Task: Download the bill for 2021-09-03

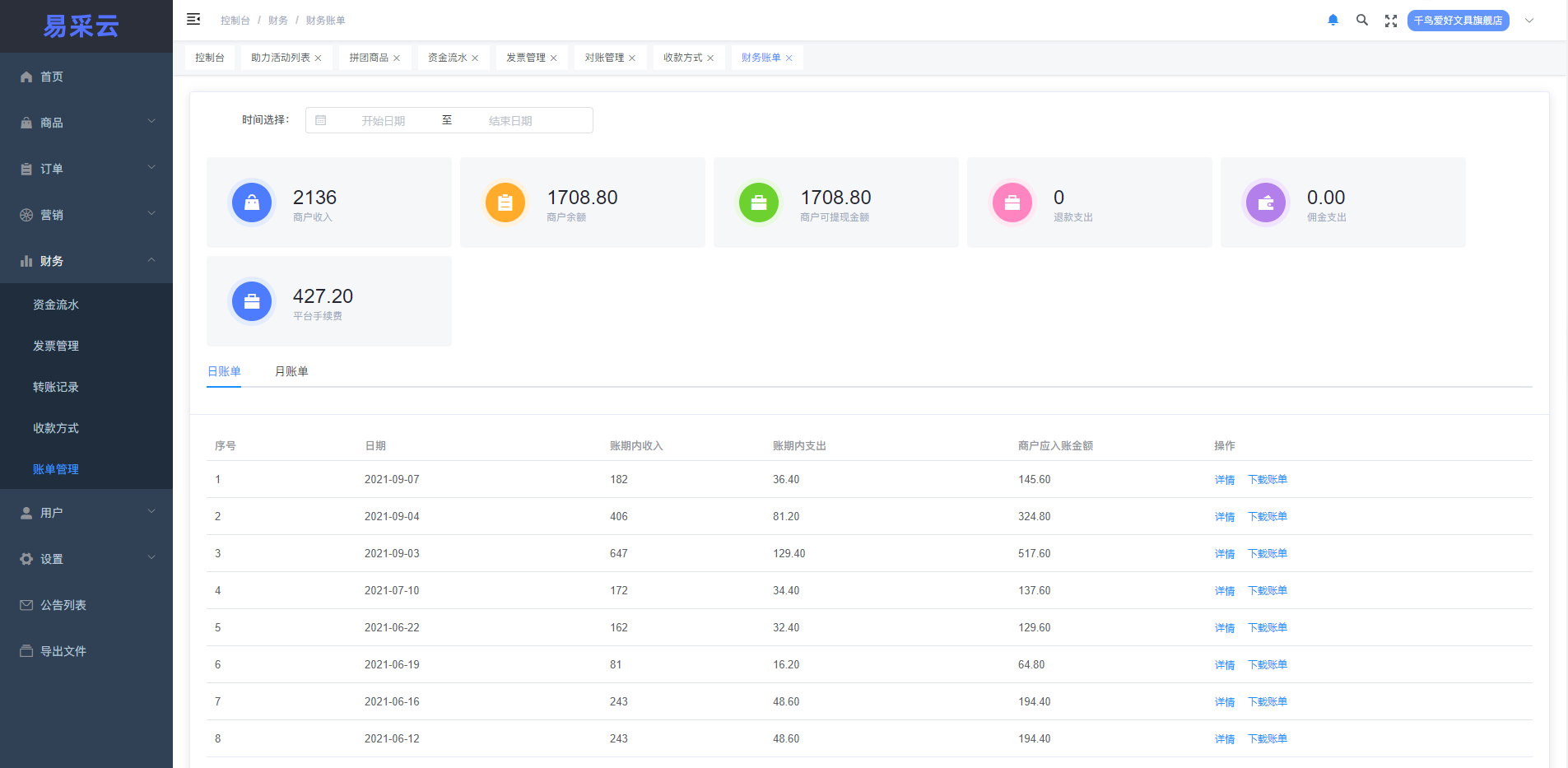Action: [x=1267, y=554]
